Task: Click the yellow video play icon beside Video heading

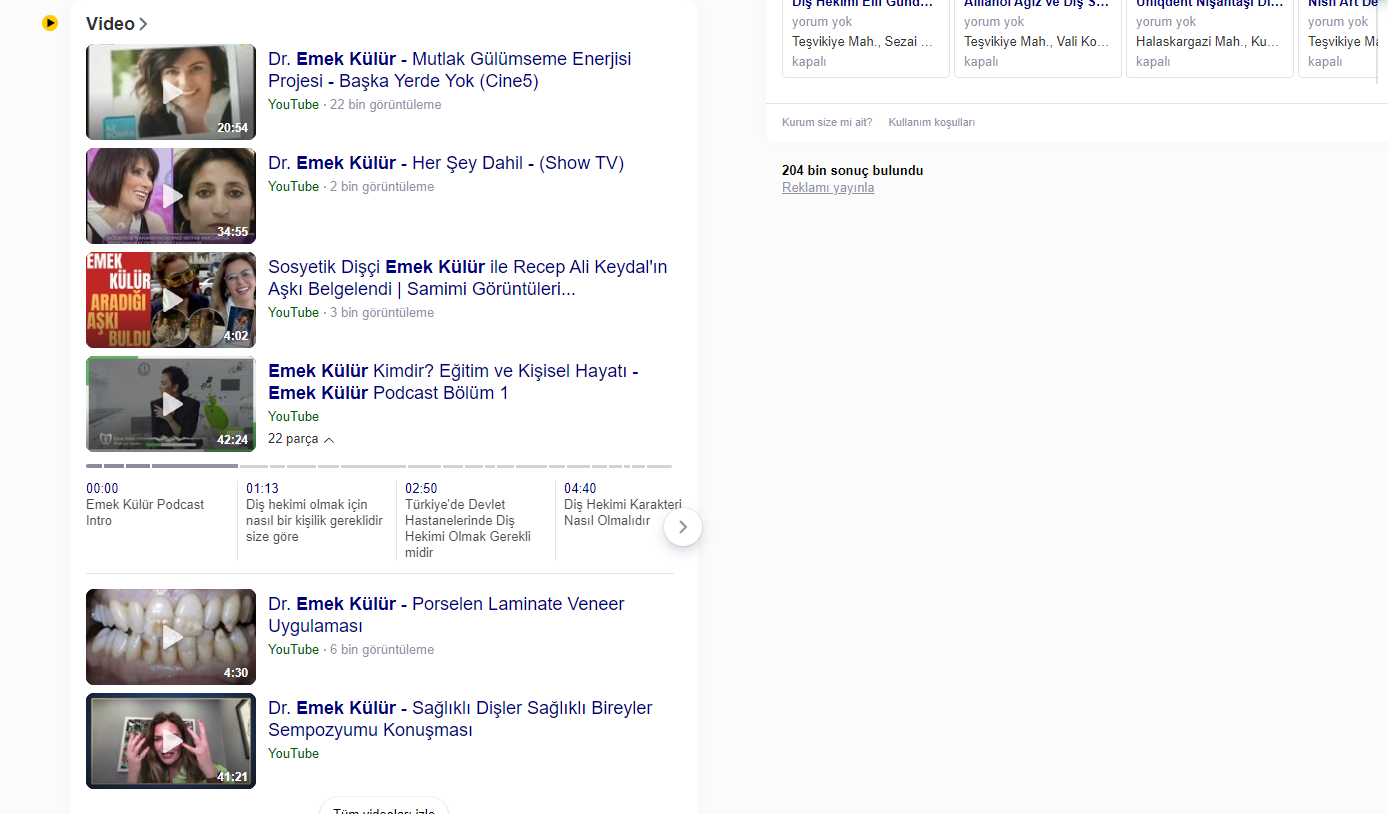Action: (x=50, y=23)
